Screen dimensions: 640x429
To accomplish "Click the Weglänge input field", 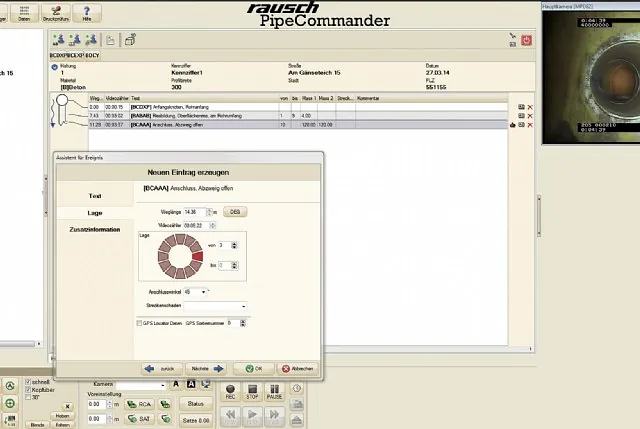I will [x=195, y=212].
